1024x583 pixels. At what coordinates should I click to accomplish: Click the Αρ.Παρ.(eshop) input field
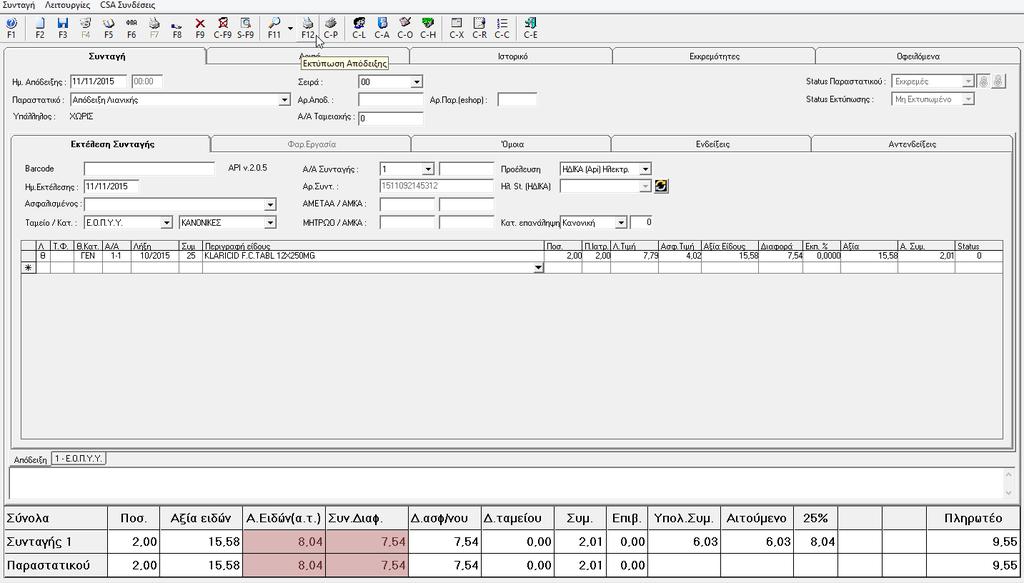[x=517, y=100]
